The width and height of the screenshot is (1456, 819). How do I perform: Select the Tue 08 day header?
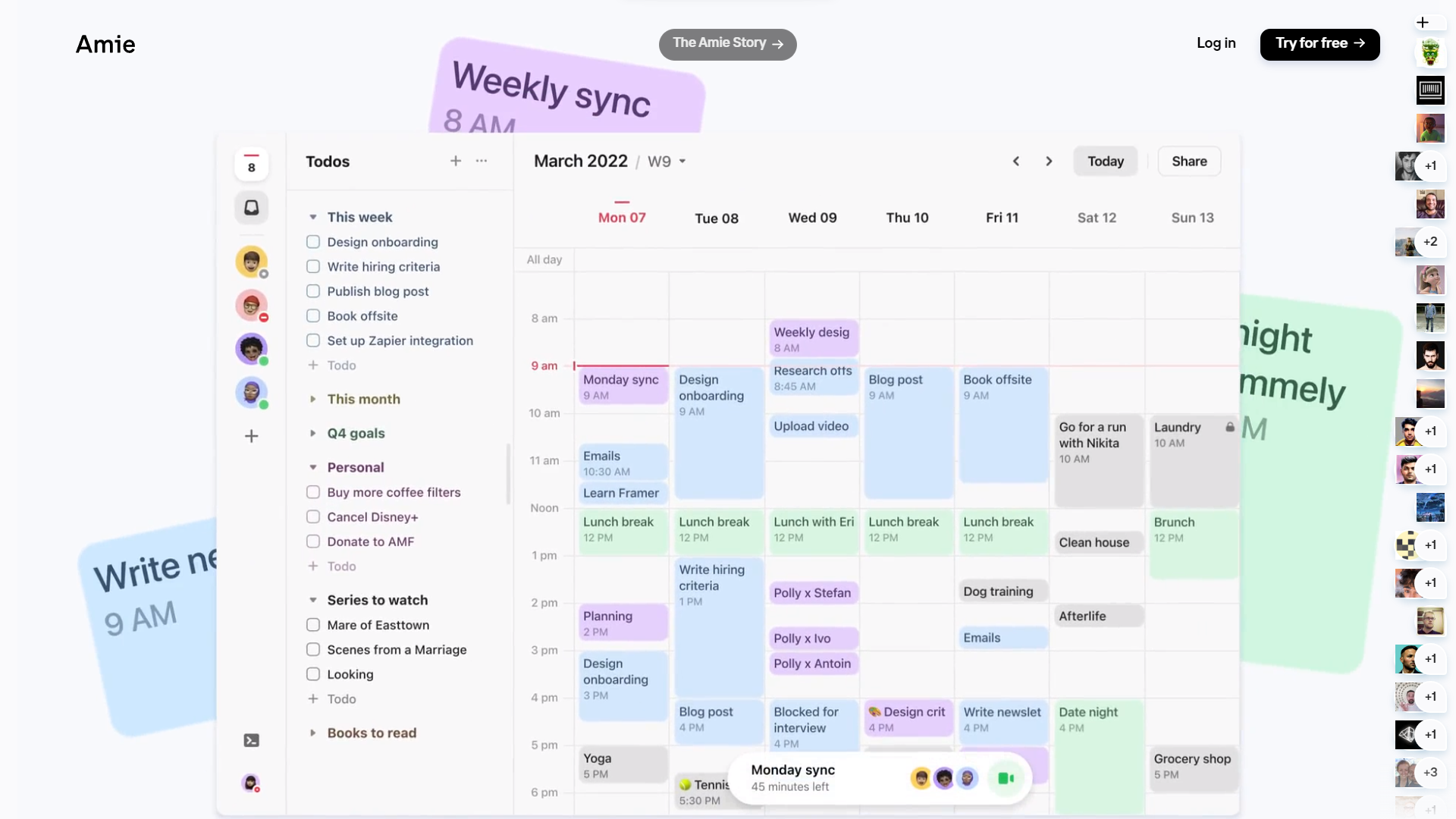[x=717, y=218]
